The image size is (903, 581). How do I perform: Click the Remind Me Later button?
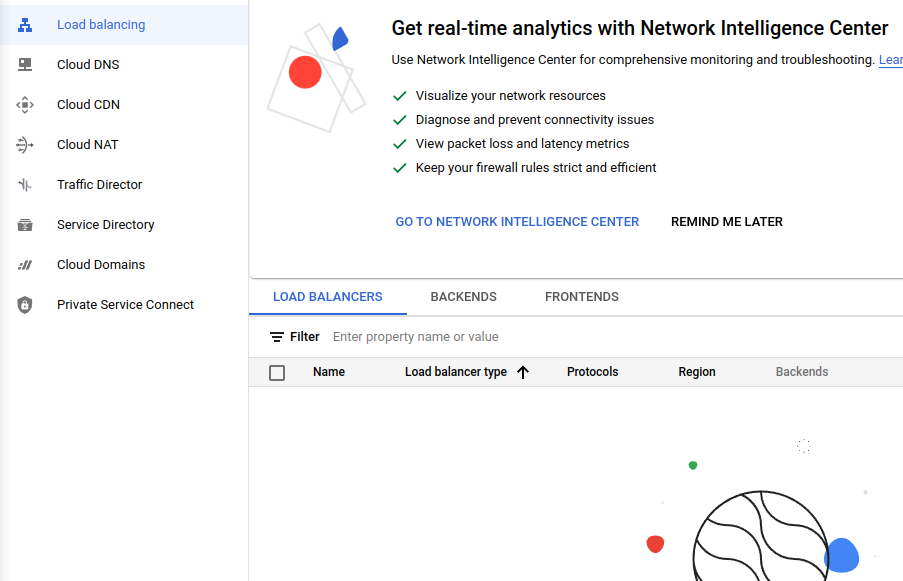click(x=727, y=222)
